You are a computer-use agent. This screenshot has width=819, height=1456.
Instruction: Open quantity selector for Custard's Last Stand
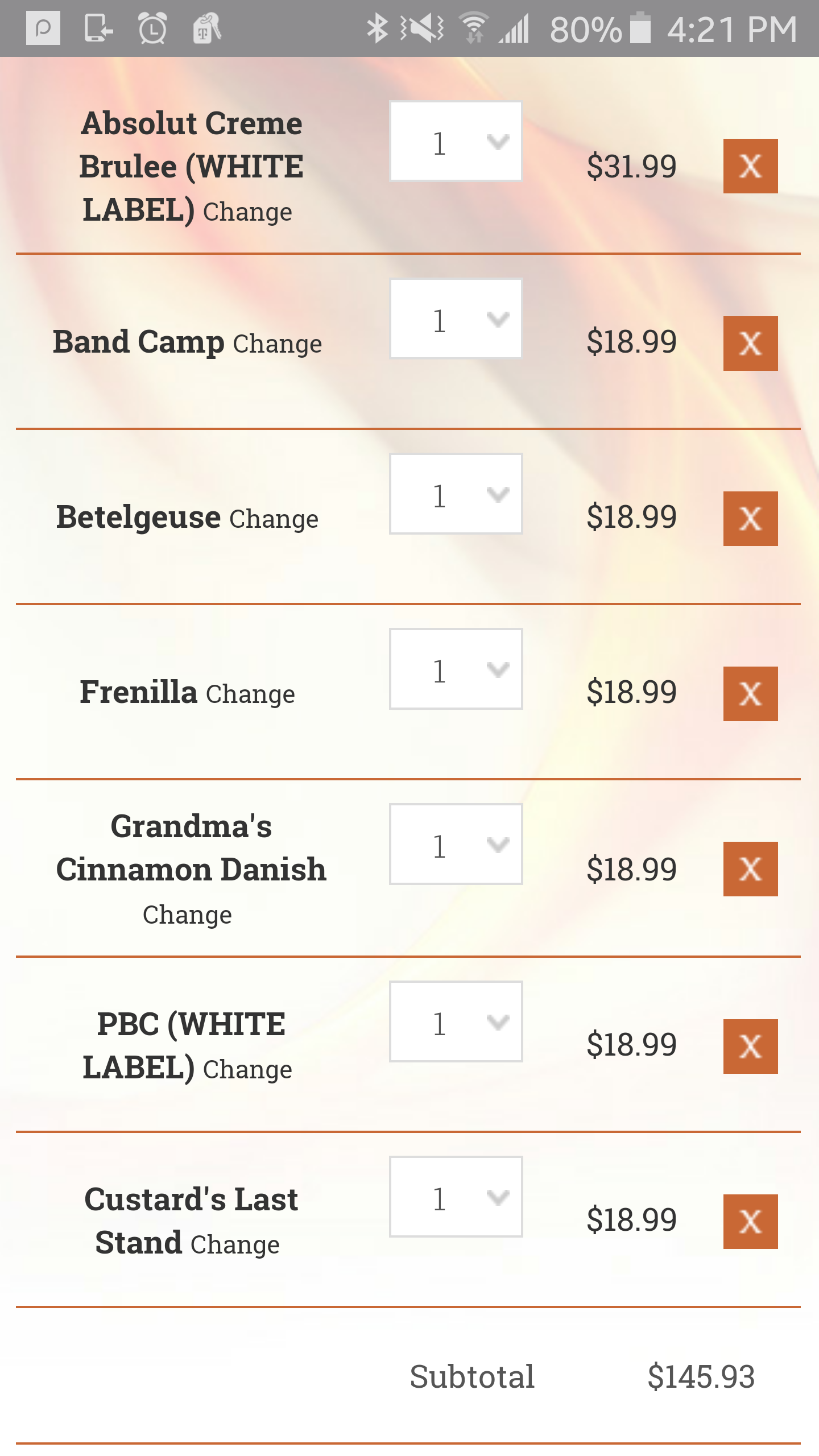(x=456, y=1197)
